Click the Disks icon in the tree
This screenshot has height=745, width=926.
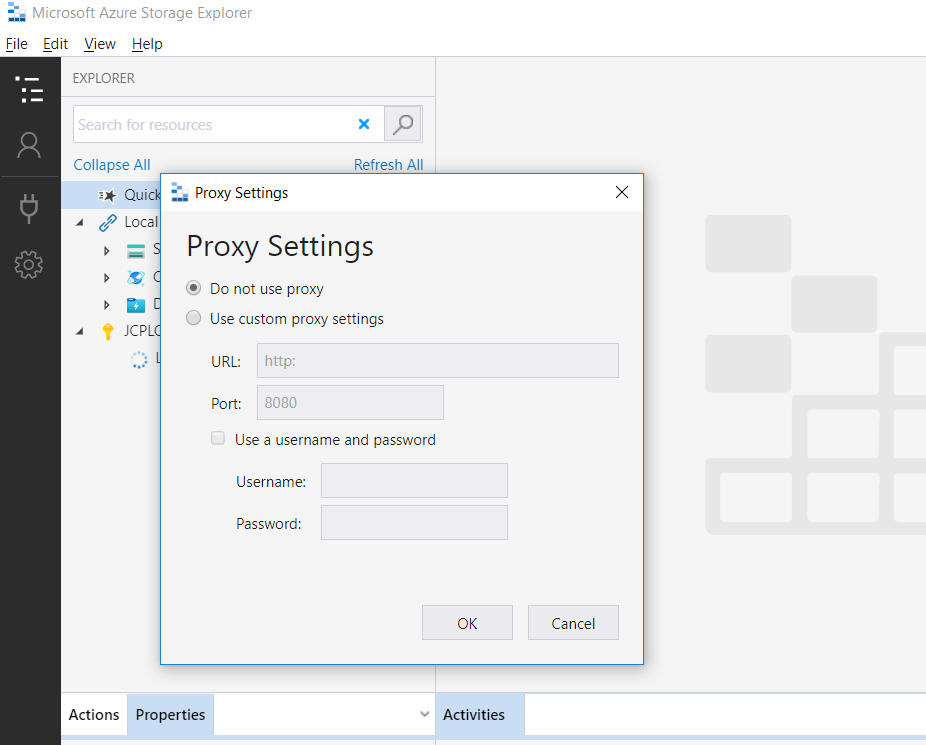click(136, 304)
